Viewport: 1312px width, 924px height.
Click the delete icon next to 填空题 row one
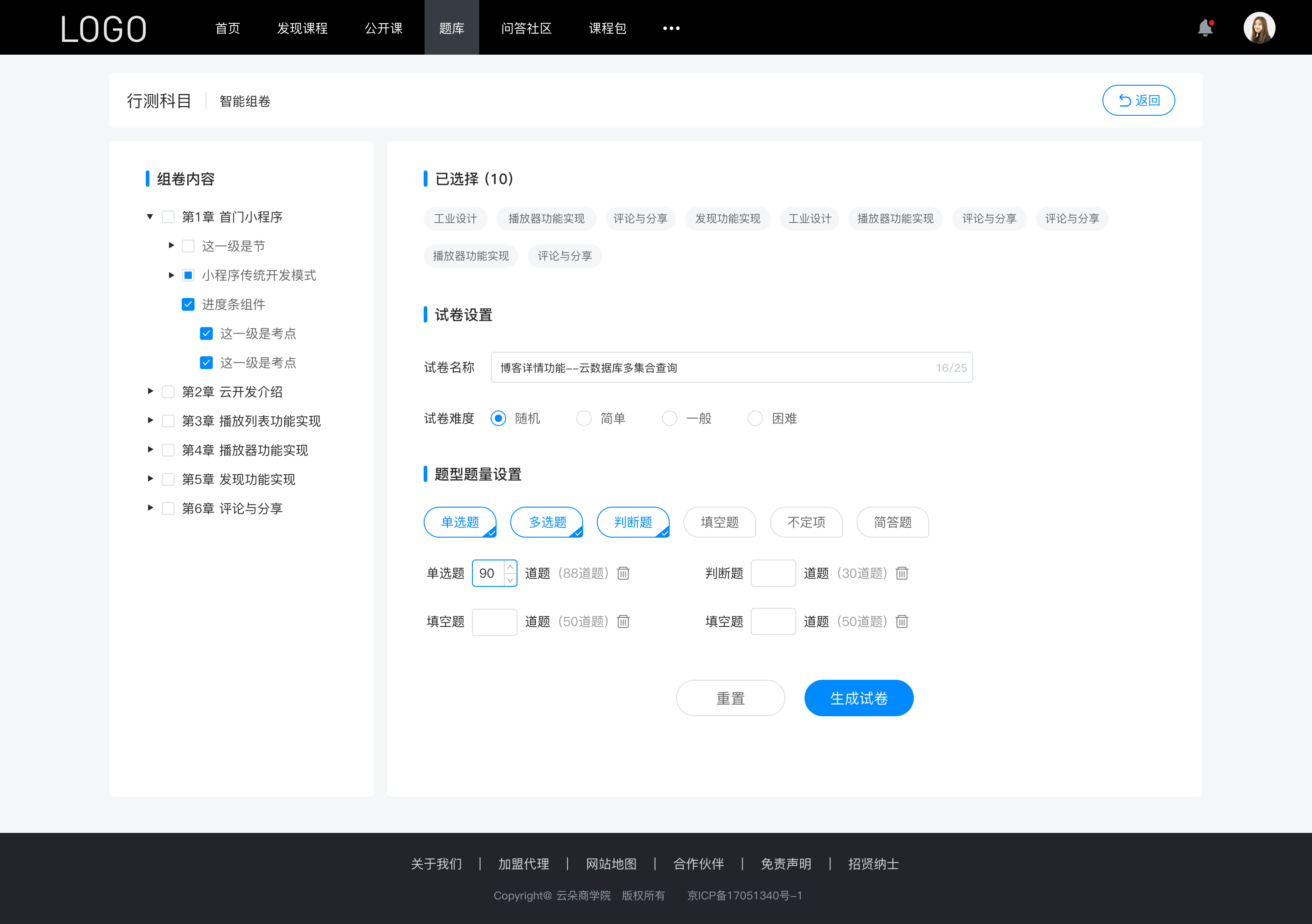click(623, 622)
